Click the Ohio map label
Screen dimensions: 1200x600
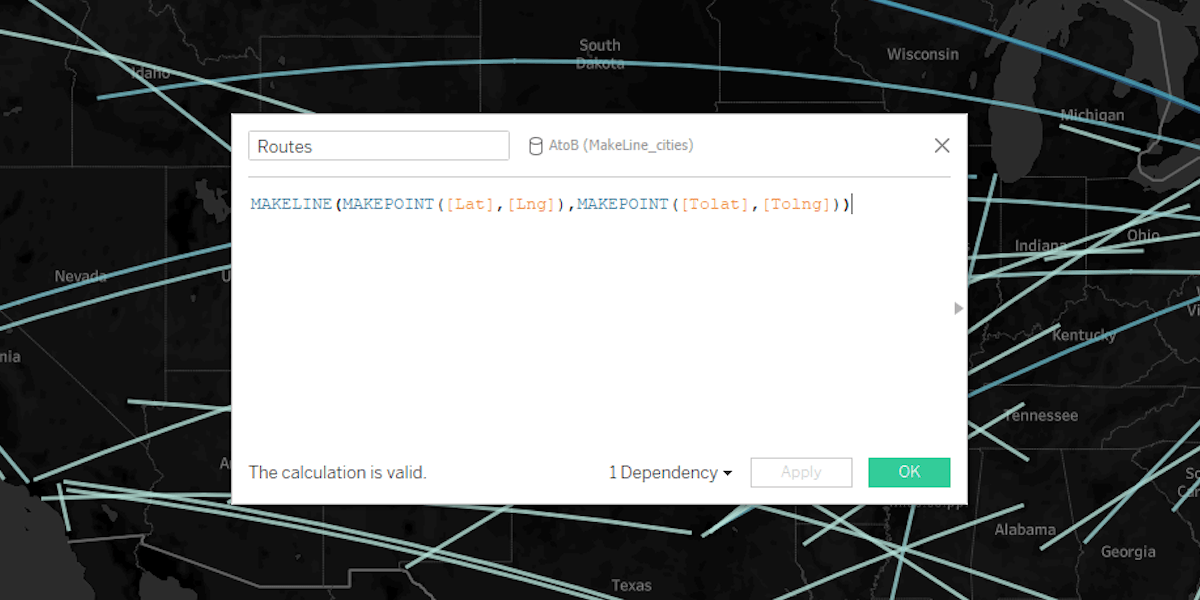(x=1144, y=235)
